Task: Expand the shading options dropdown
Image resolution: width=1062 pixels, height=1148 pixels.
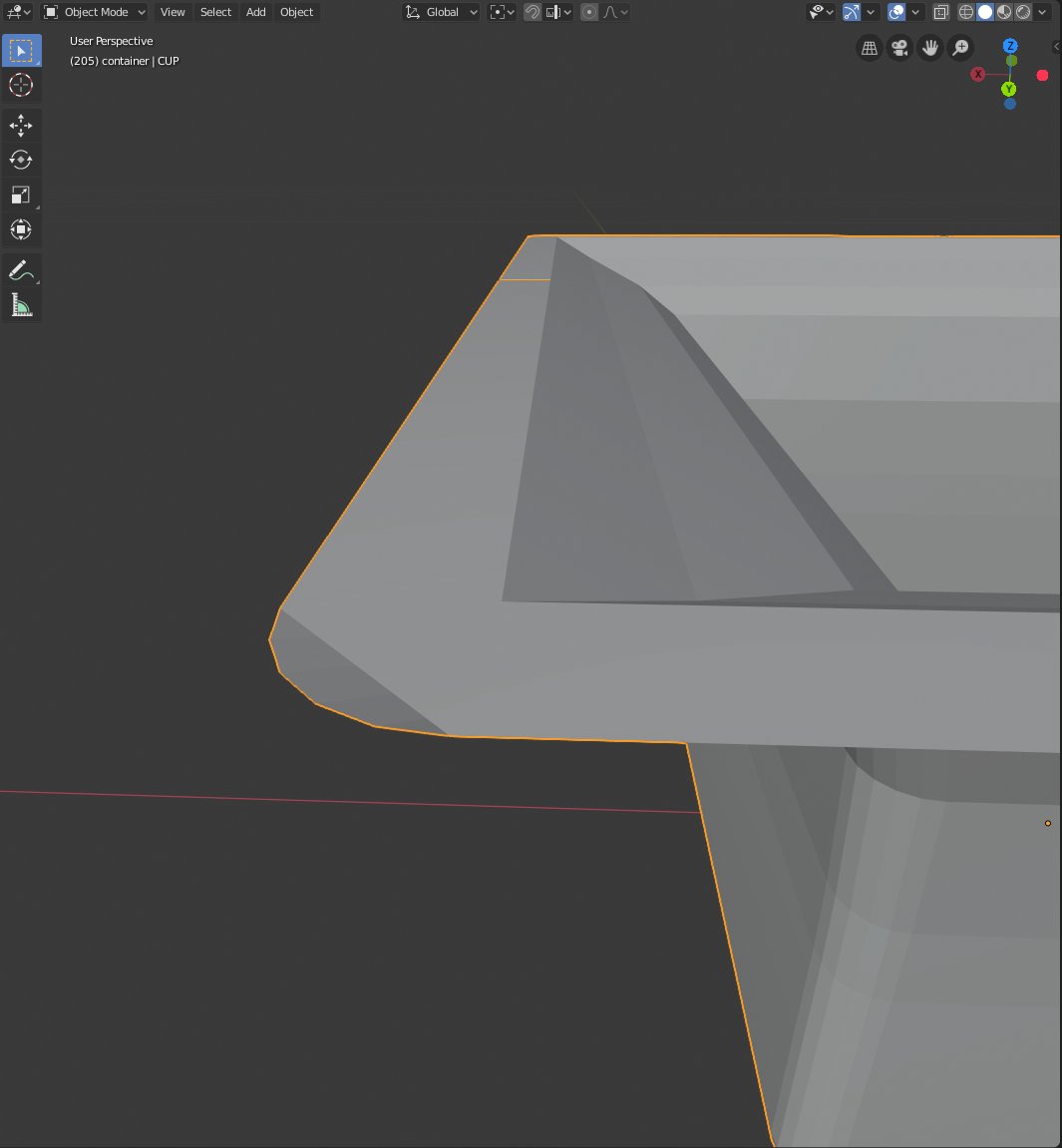Action: (1042, 12)
